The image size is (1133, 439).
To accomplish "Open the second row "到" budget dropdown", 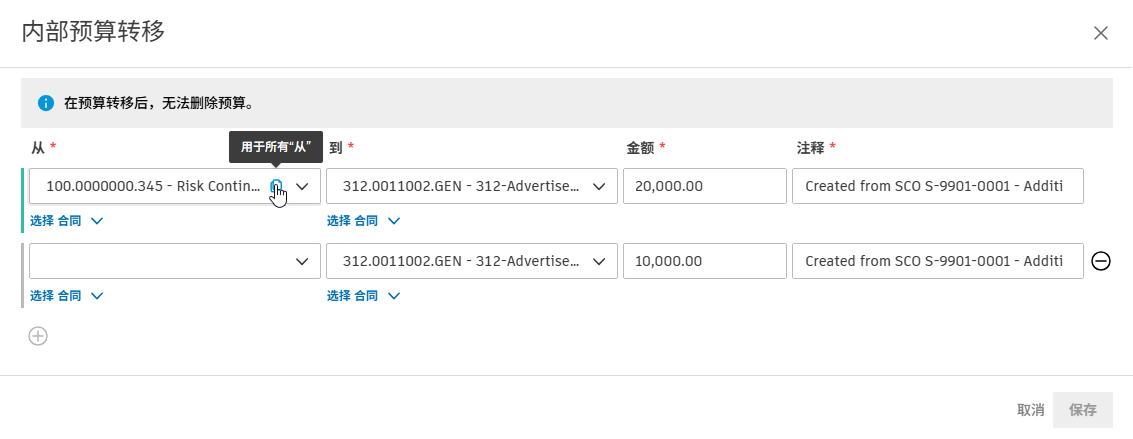I will (599, 261).
